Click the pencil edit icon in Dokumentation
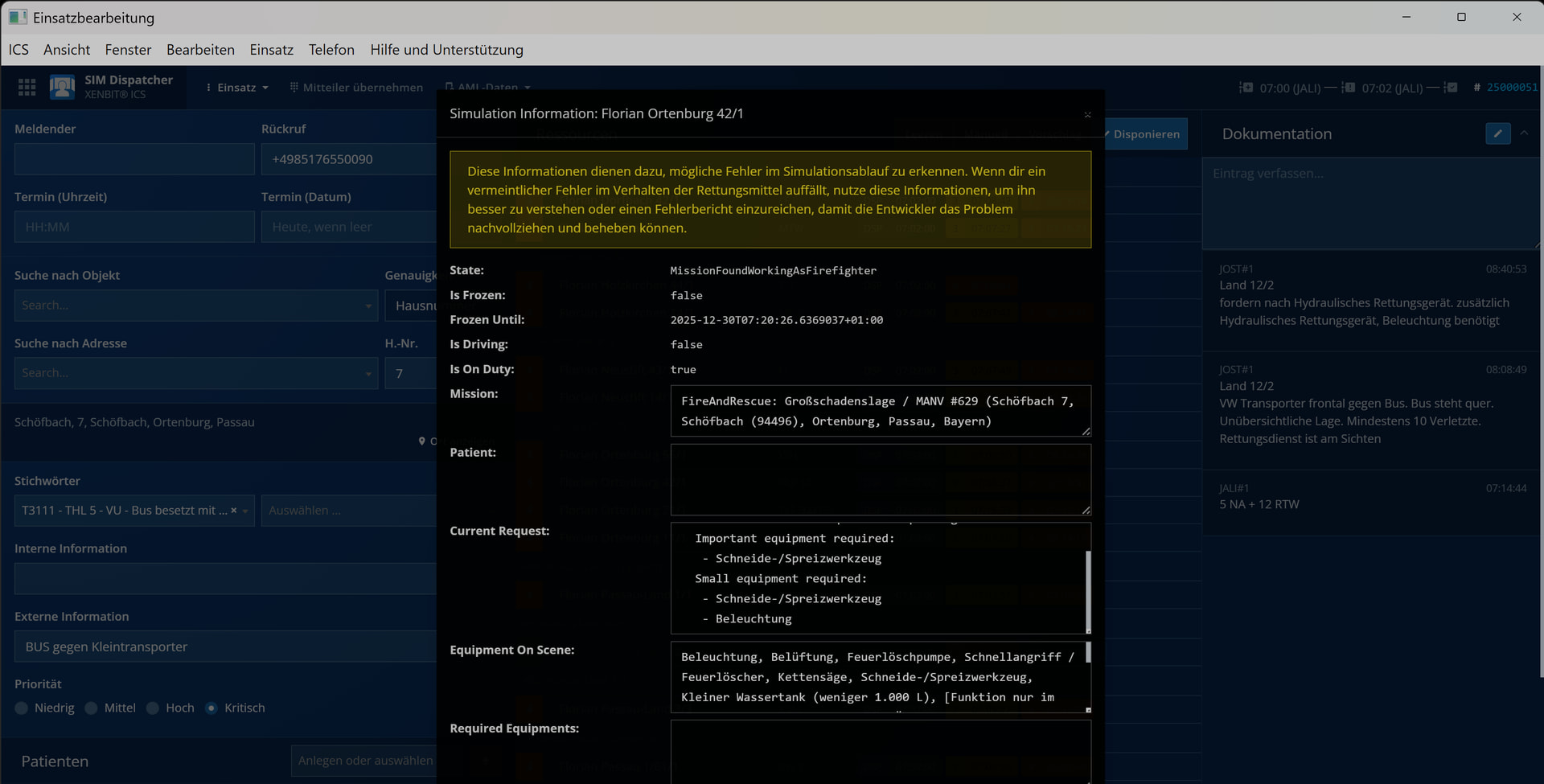Screen dimensions: 1544x784 (1497, 134)
